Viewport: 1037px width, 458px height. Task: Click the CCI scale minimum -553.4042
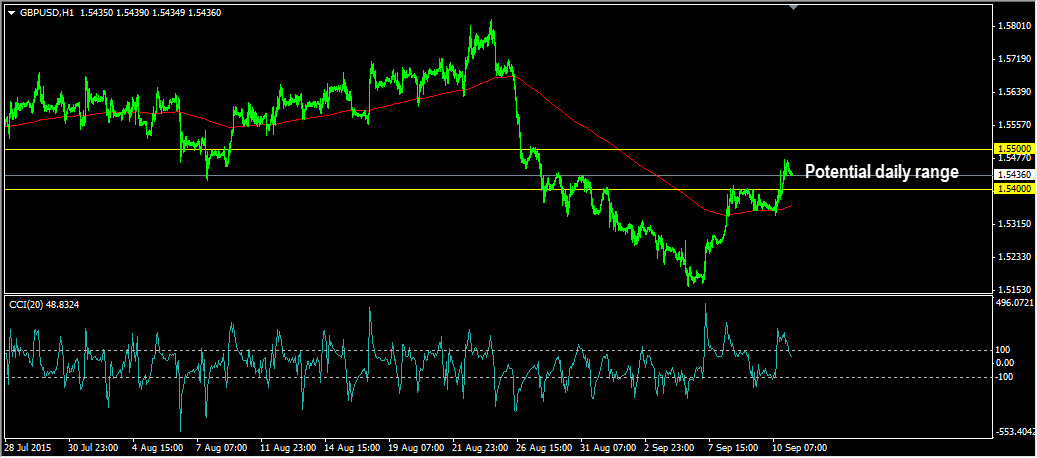(x=1015, y=432)
